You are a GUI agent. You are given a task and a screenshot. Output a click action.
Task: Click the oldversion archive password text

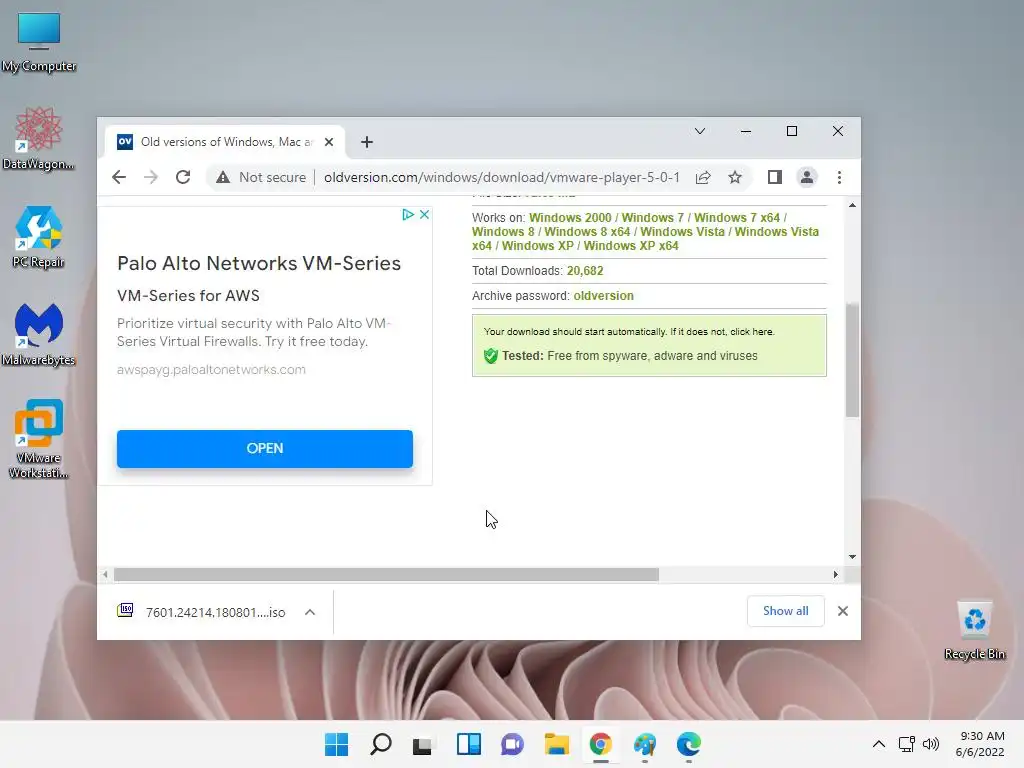(603, 296)
